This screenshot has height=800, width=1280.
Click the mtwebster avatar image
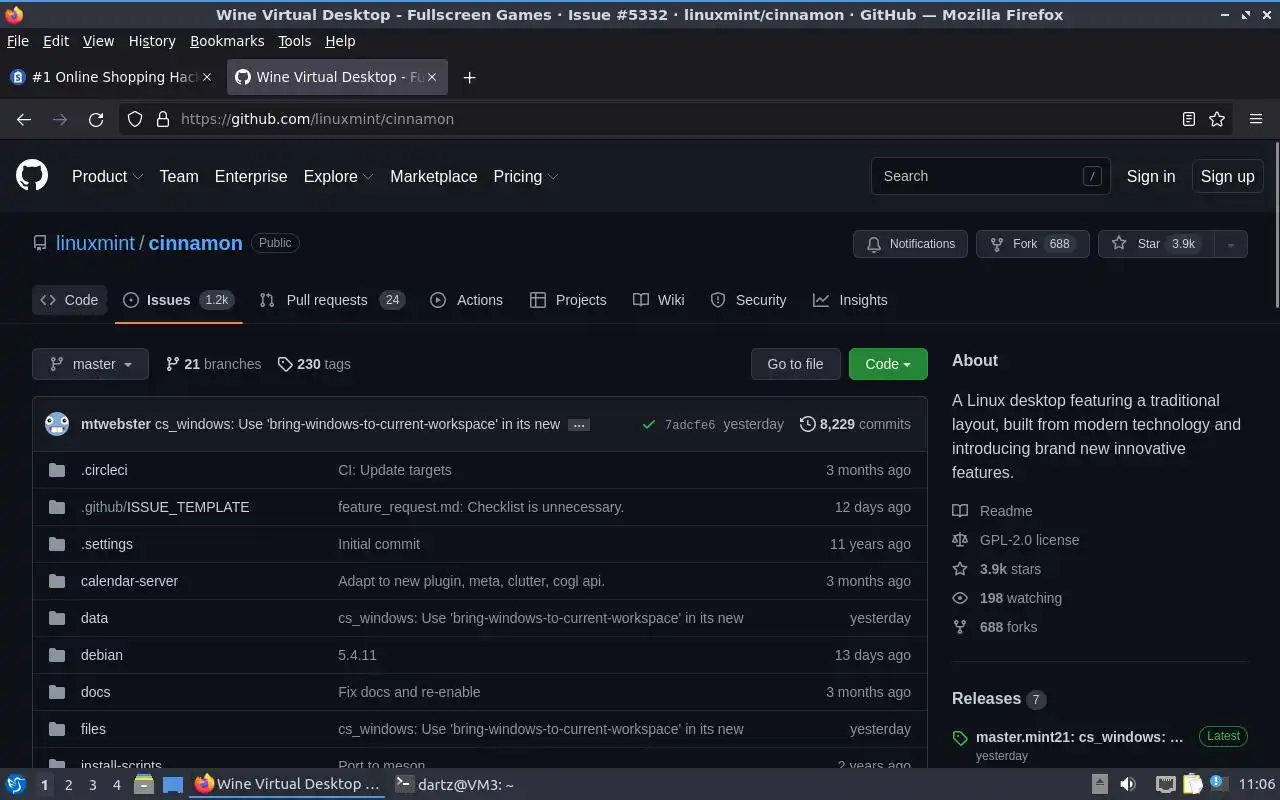57,424
